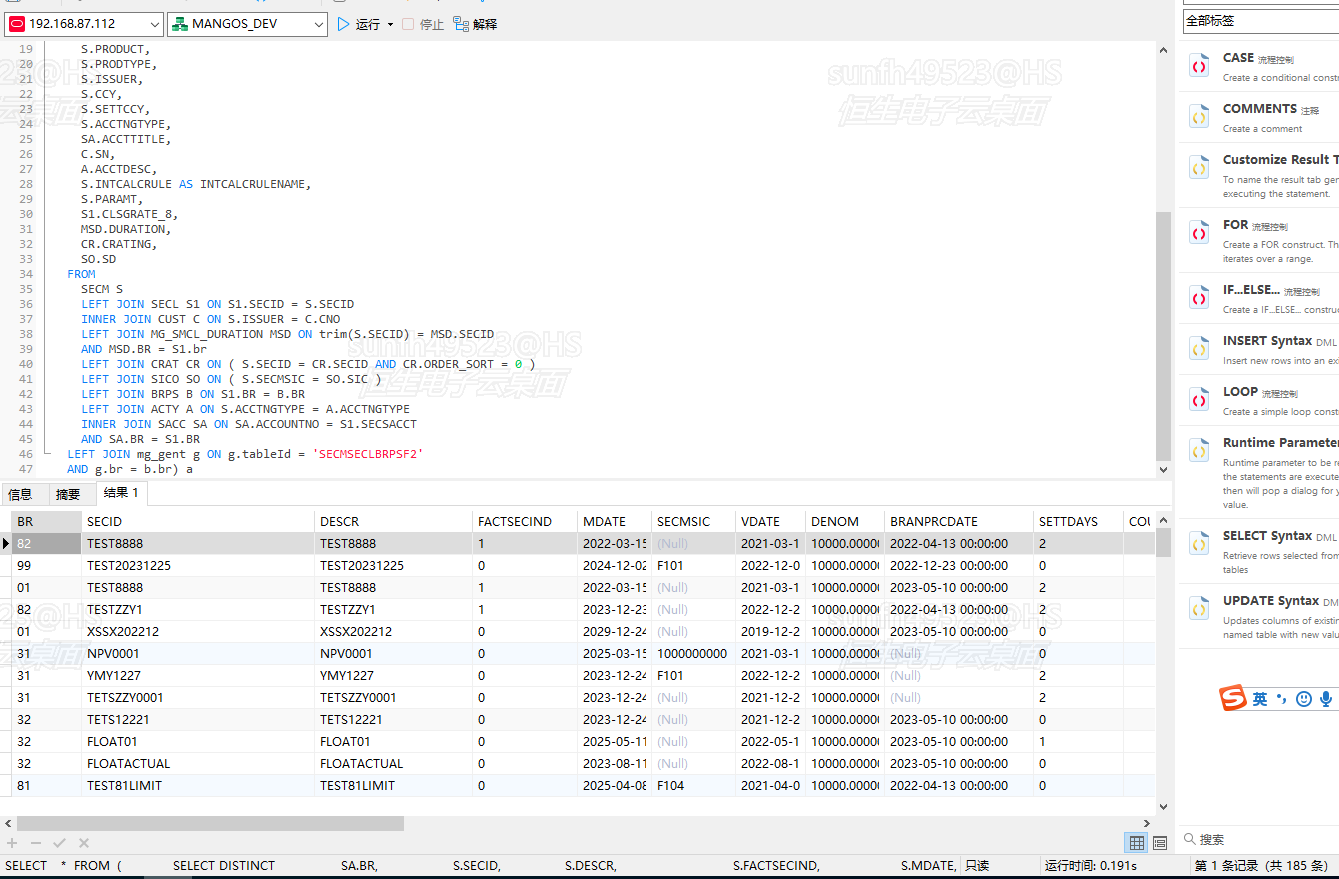This screenshot has width=1339, height=879.
Task: Expand the Run button dropdown arrow
Action: point(390,24)
